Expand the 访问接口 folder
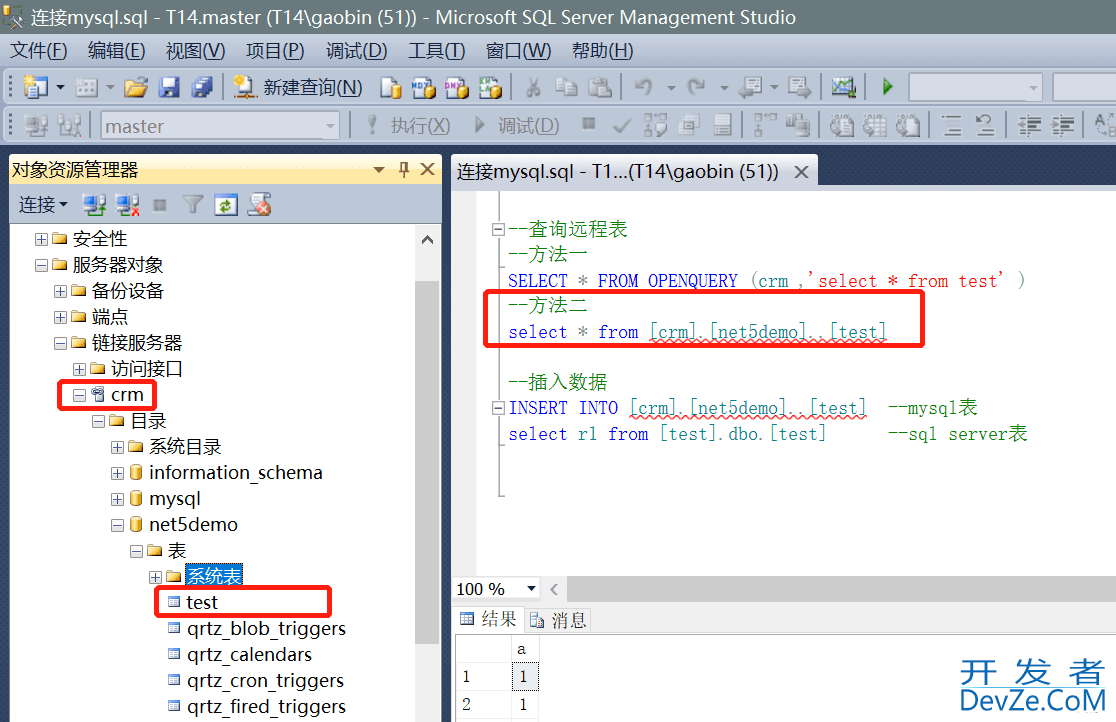The height and width of the screenshot is (722, 1116). [x=80, y=370]
